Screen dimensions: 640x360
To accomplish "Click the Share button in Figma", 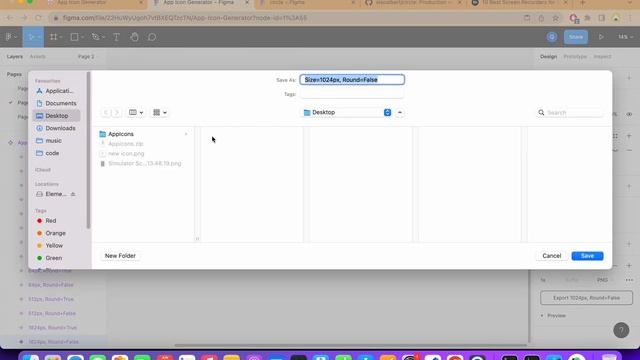I will pos(576,37).
